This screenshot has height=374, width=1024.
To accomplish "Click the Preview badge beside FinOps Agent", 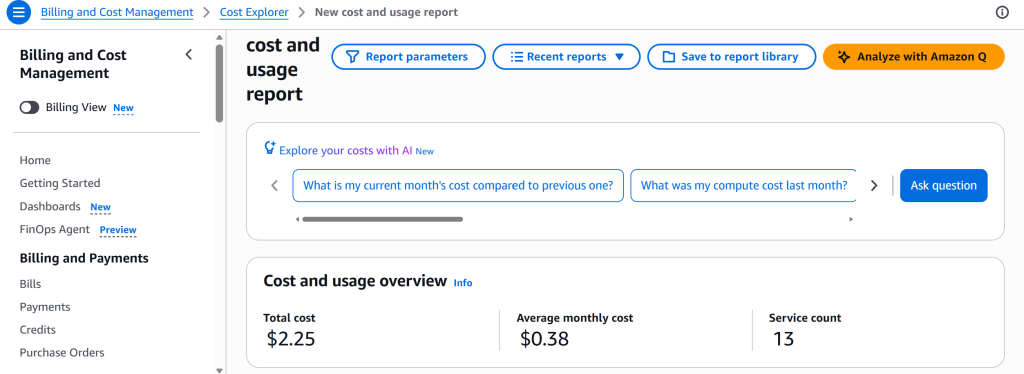I will 118,230.
